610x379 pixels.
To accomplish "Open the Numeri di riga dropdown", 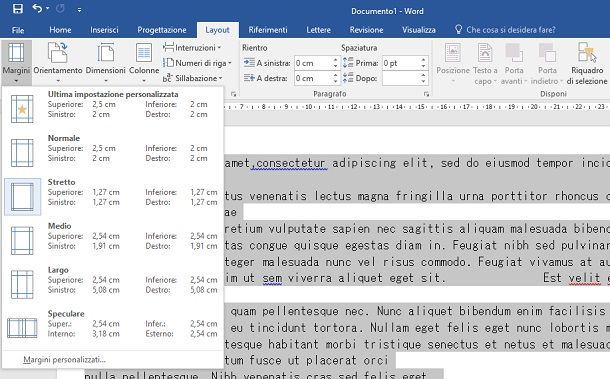I will coord(197,63).
